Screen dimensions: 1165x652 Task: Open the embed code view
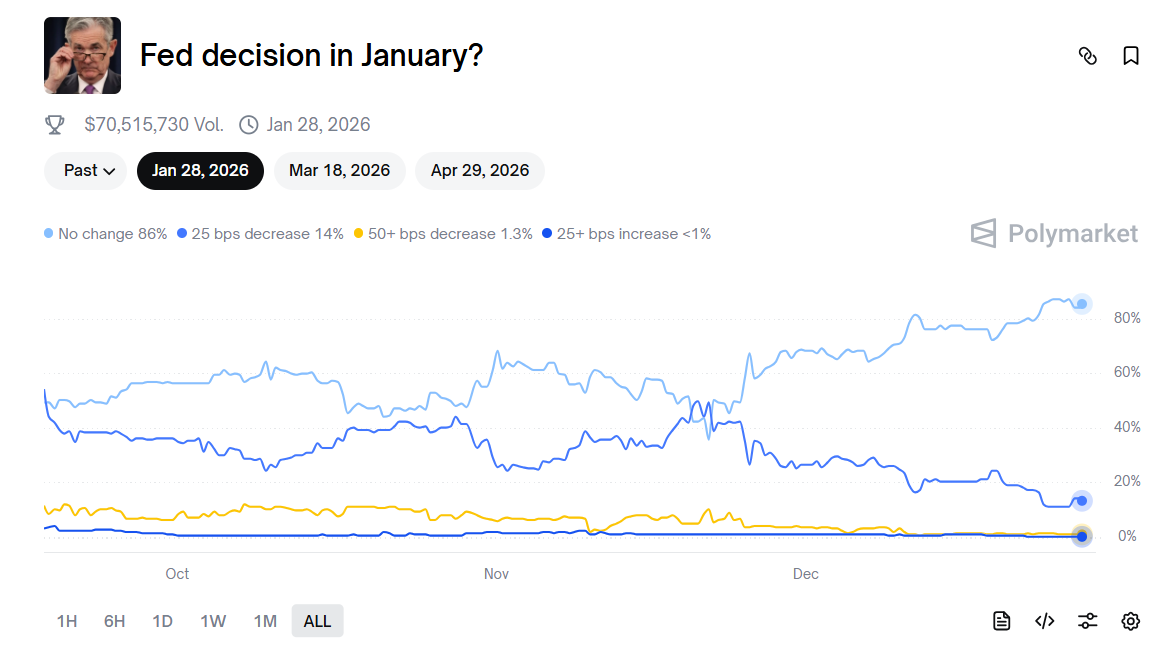[x=1044, y=621]
